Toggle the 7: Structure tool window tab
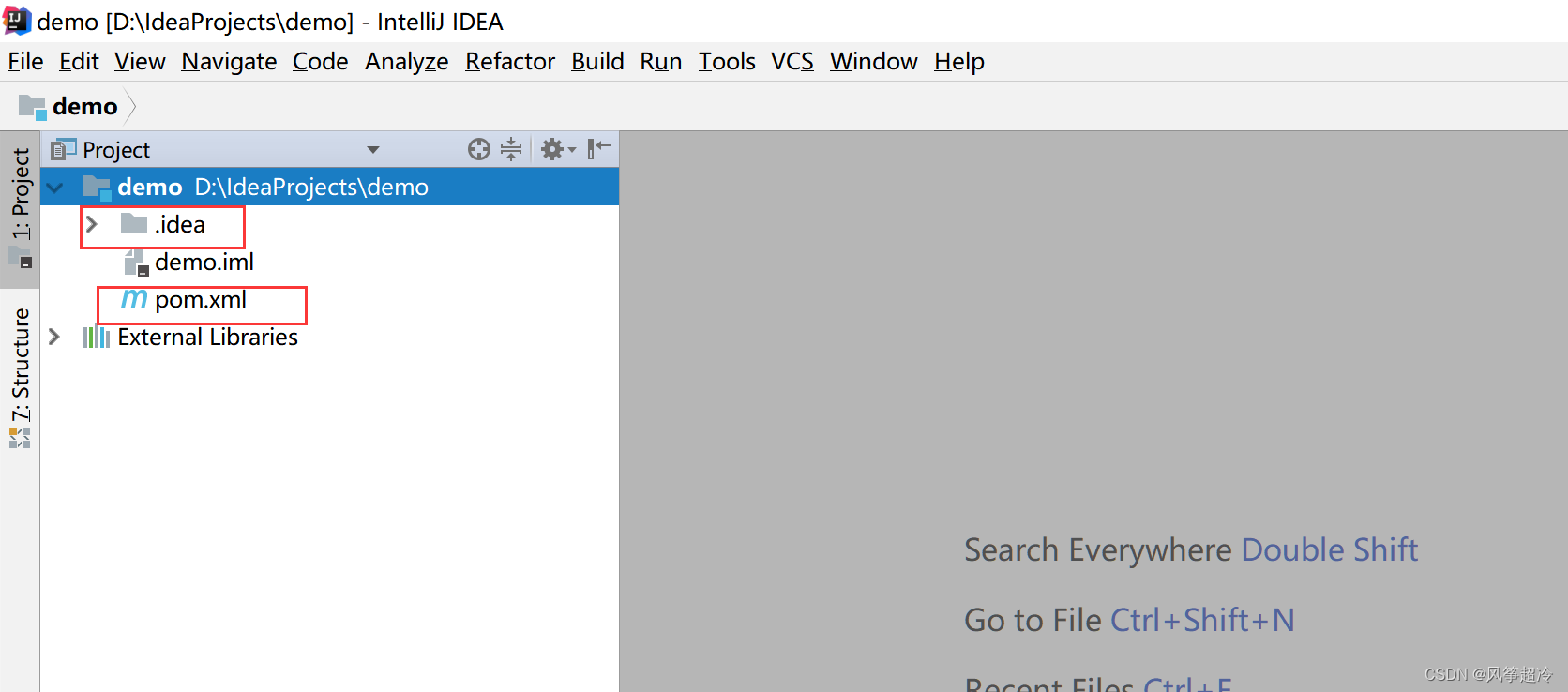This screenshot has height=692, width=1568. point(21,375)
